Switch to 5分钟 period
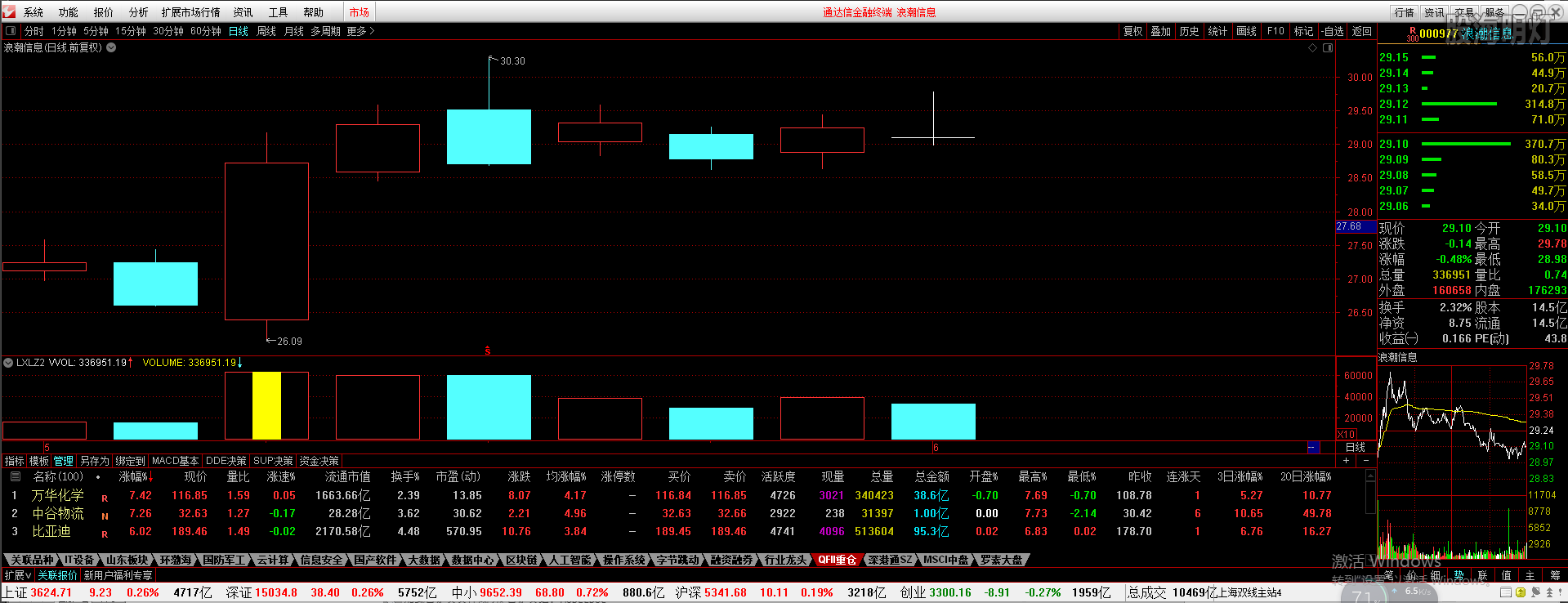The height and width of the screenshot is (603, 1568). pyautogui.click(x=96, y=31)
